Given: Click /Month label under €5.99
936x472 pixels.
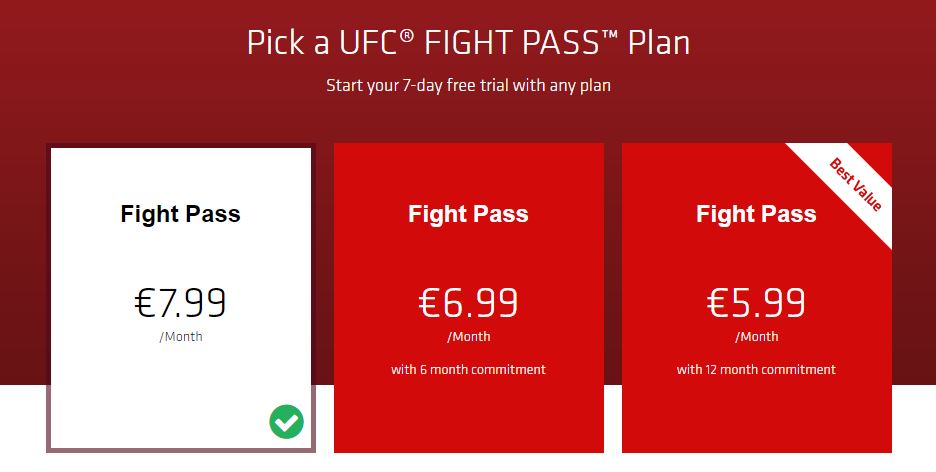Looking at the screenshot, I should pos(757,337).
